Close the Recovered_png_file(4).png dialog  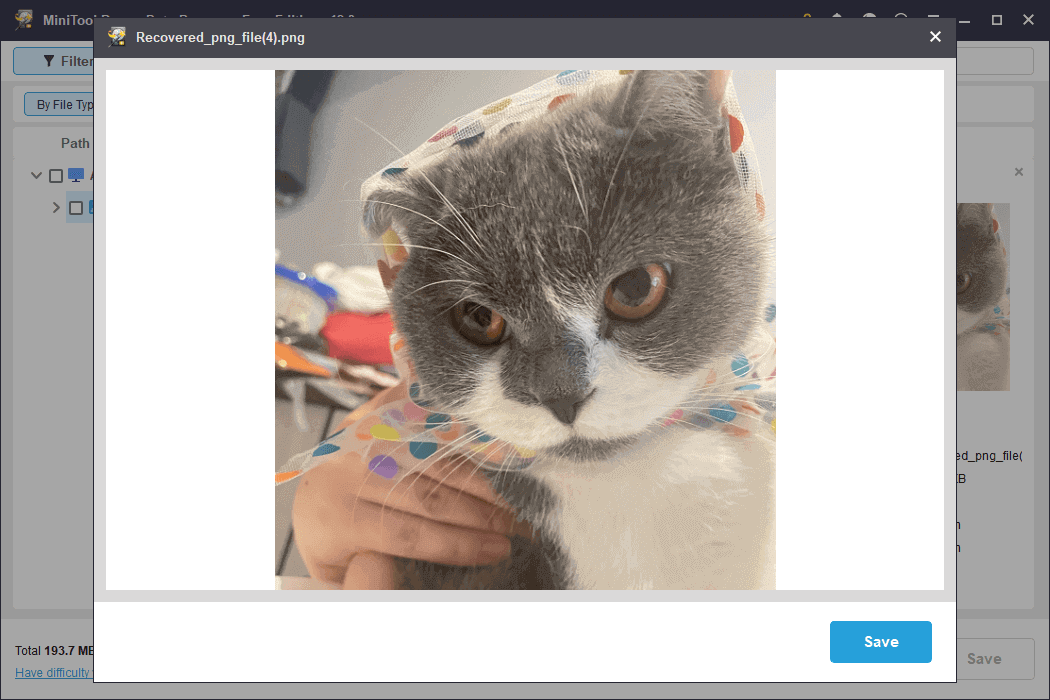(x=935, y=36)
